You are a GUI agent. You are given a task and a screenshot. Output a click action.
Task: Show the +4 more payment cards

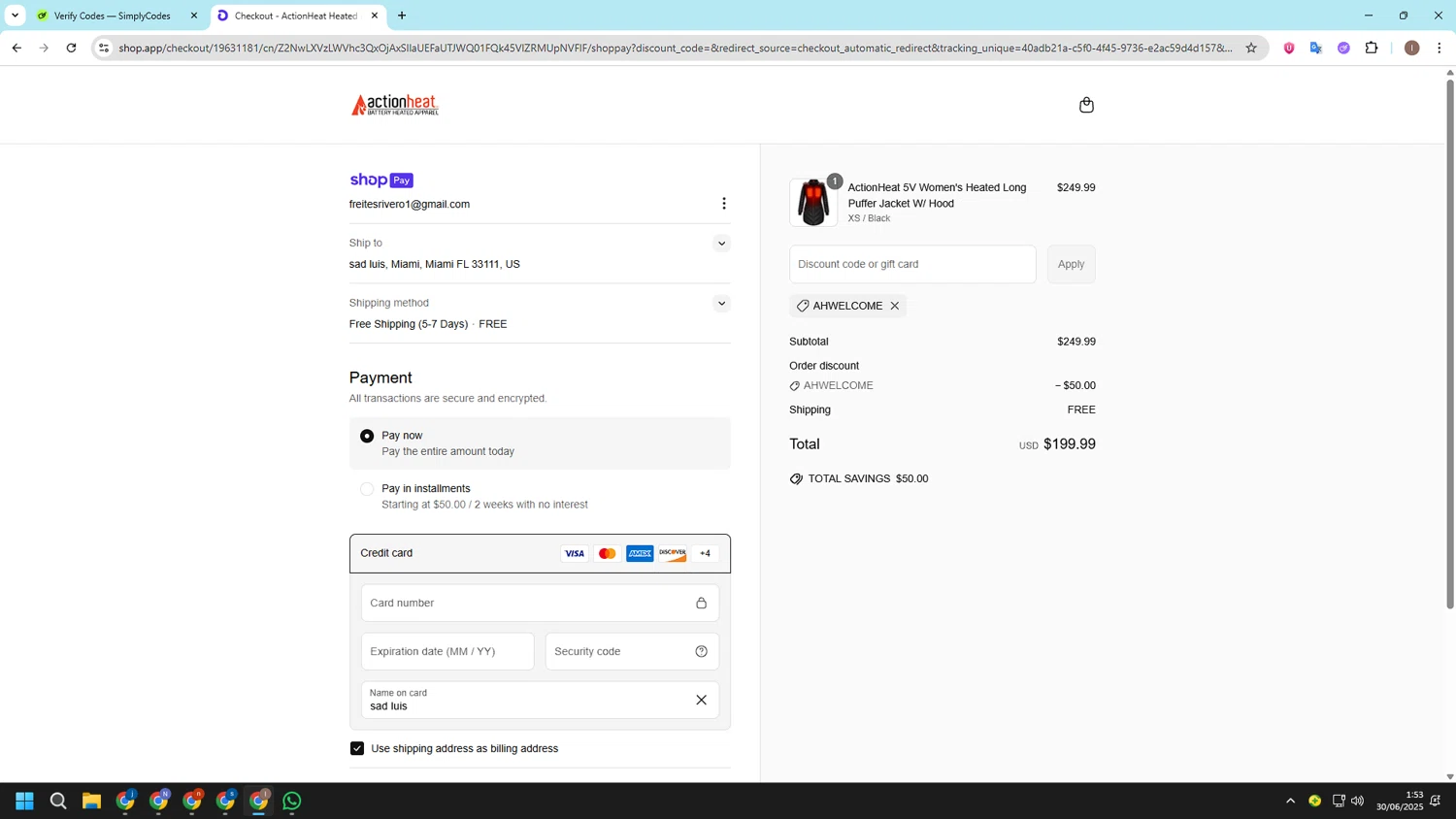706,554
